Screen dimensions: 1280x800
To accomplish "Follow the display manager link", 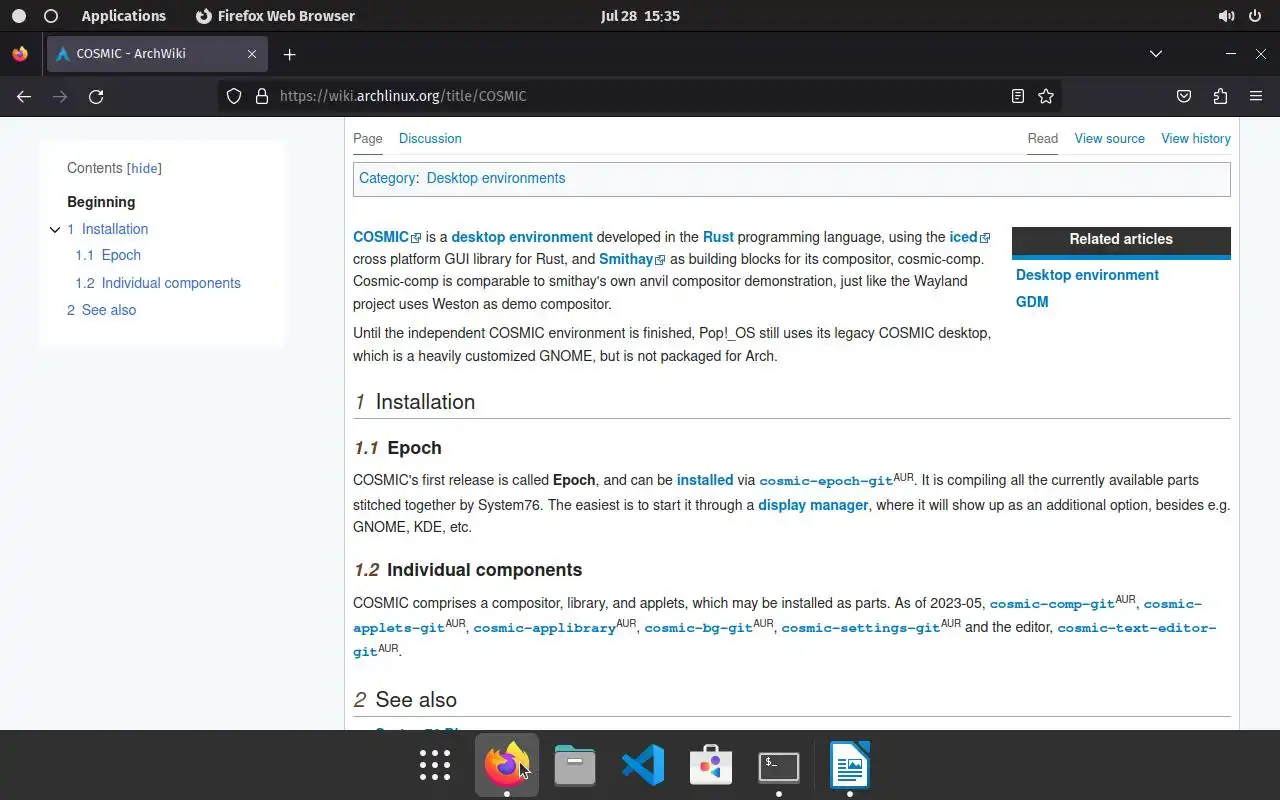I will [813, 505].
